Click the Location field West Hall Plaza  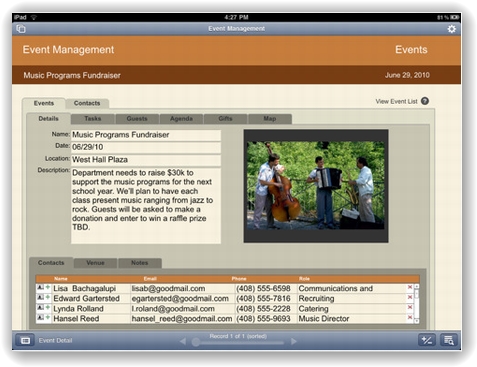146,160
